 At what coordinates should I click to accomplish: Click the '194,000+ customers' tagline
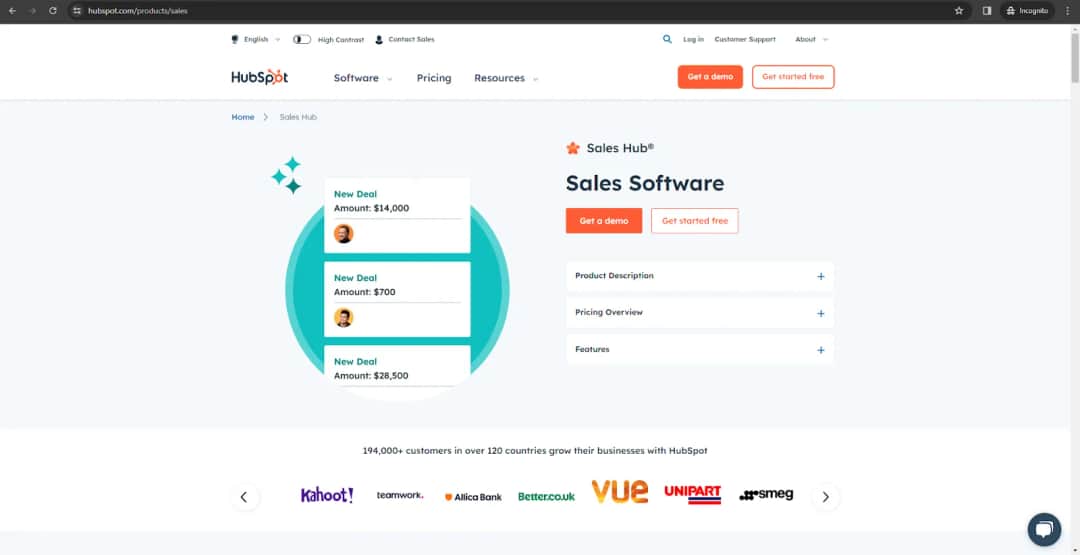click(x=535, y=451)
